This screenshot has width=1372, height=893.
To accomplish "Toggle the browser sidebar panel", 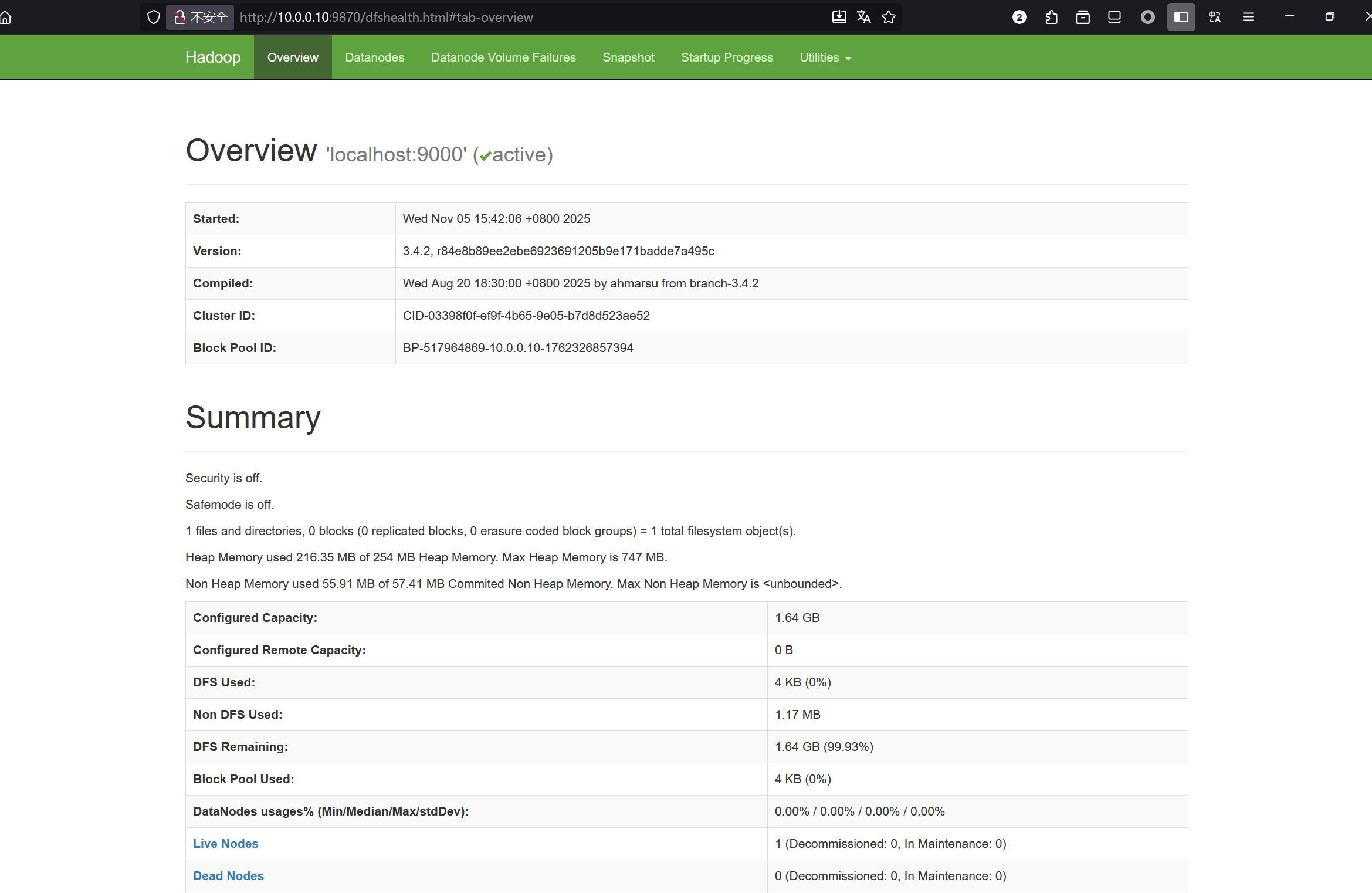I will pyautogui.click(x=1181, y=17).
